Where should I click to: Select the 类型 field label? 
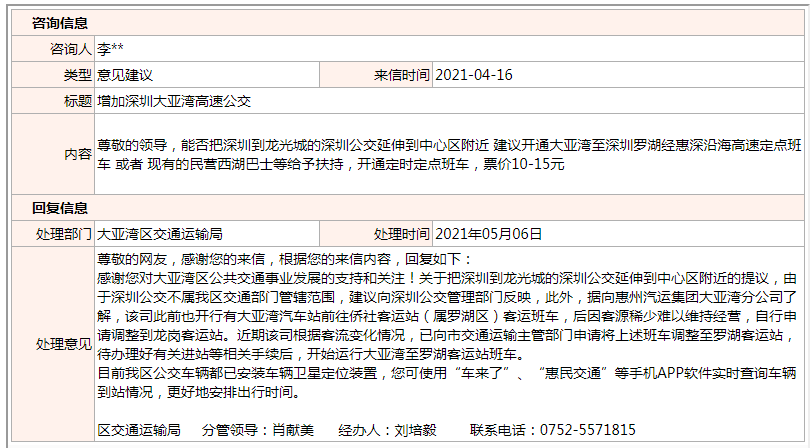[x=77, y=75]
